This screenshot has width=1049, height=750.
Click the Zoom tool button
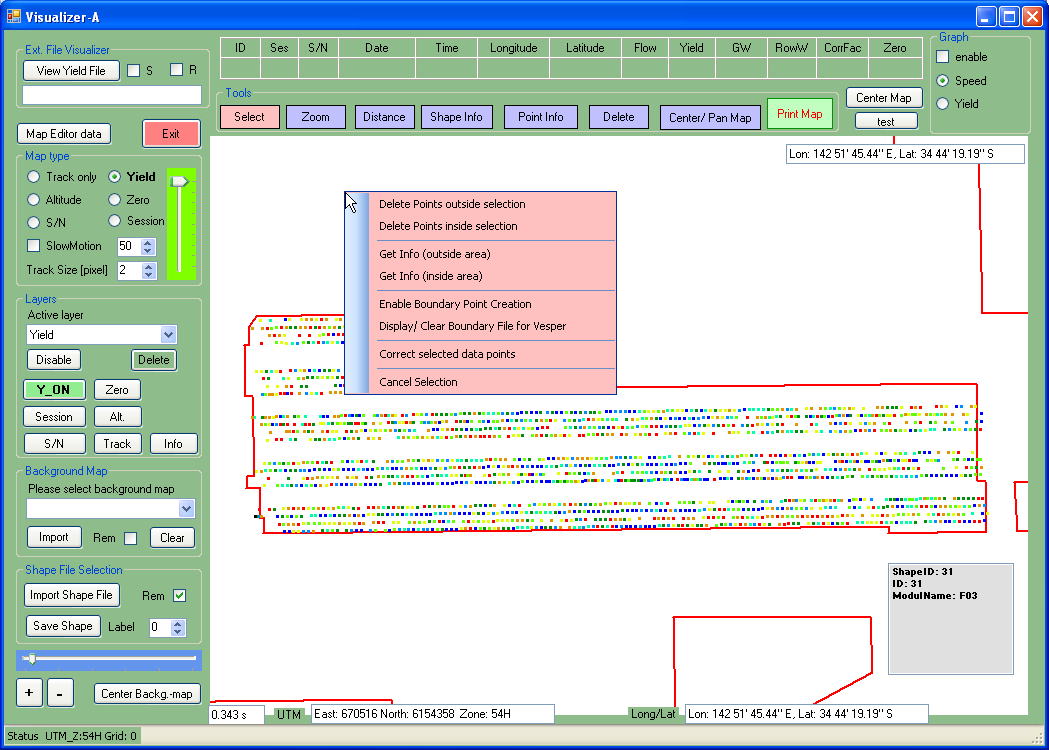315,117
